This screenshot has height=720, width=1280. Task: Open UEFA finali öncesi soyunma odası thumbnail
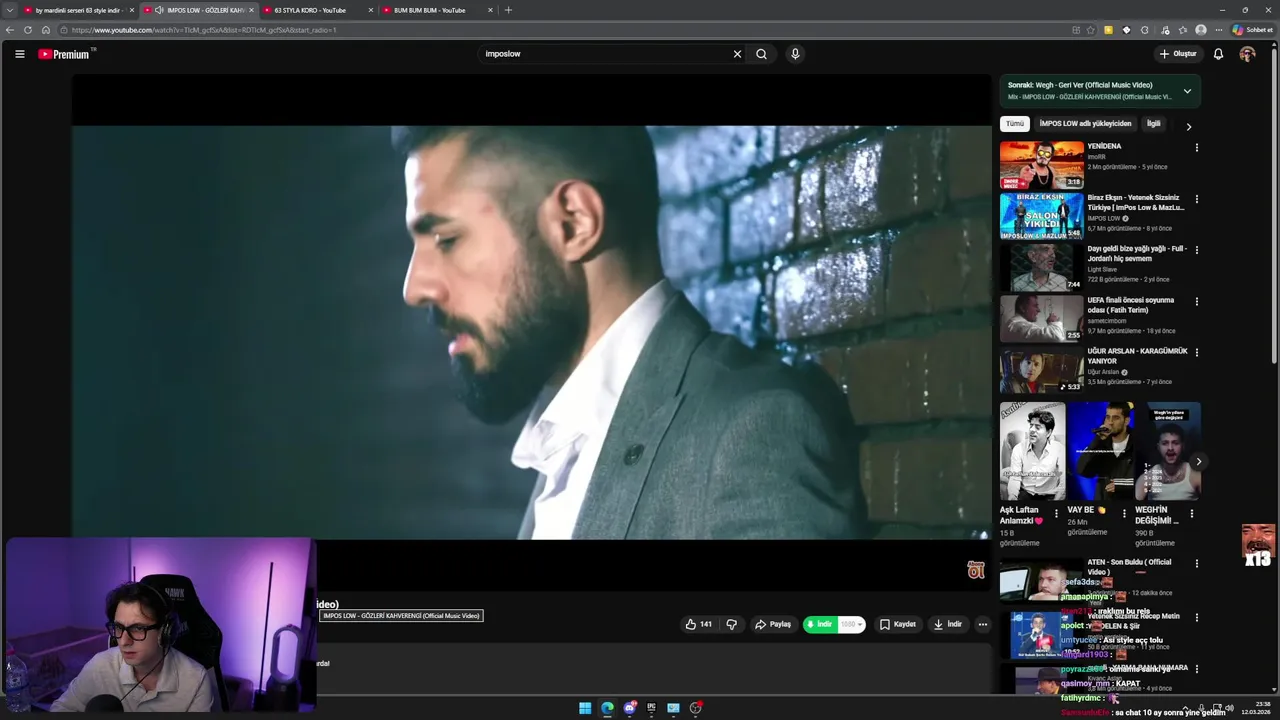[1041, 318]
